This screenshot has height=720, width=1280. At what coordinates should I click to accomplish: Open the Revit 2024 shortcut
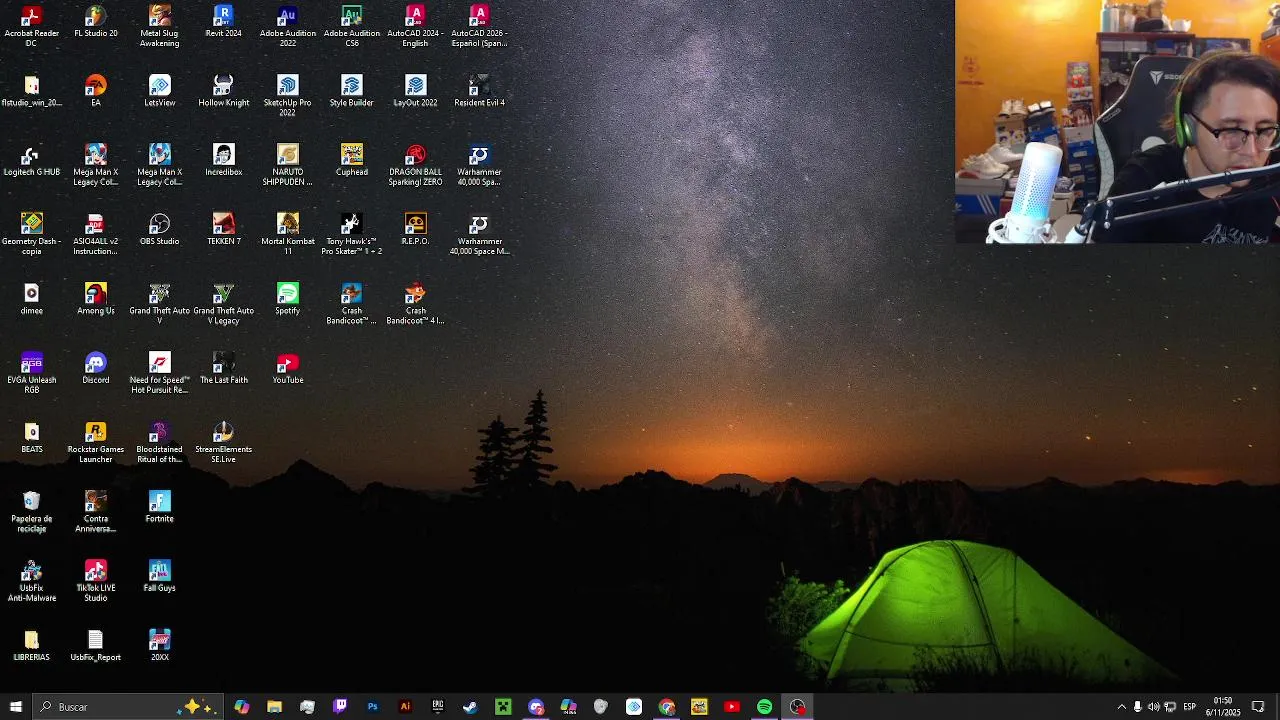224,22
